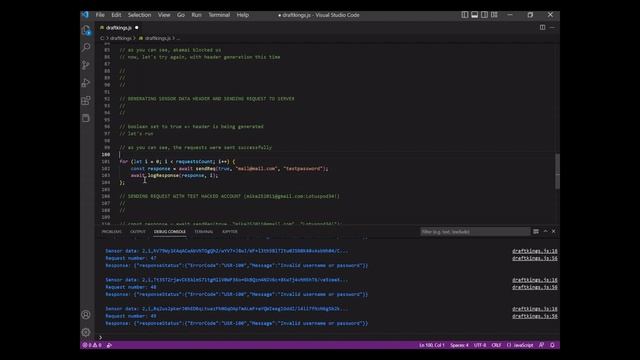Click the Ln 100, Col 1 status entry
Screen dimensions: 640x360
point(431,345)
